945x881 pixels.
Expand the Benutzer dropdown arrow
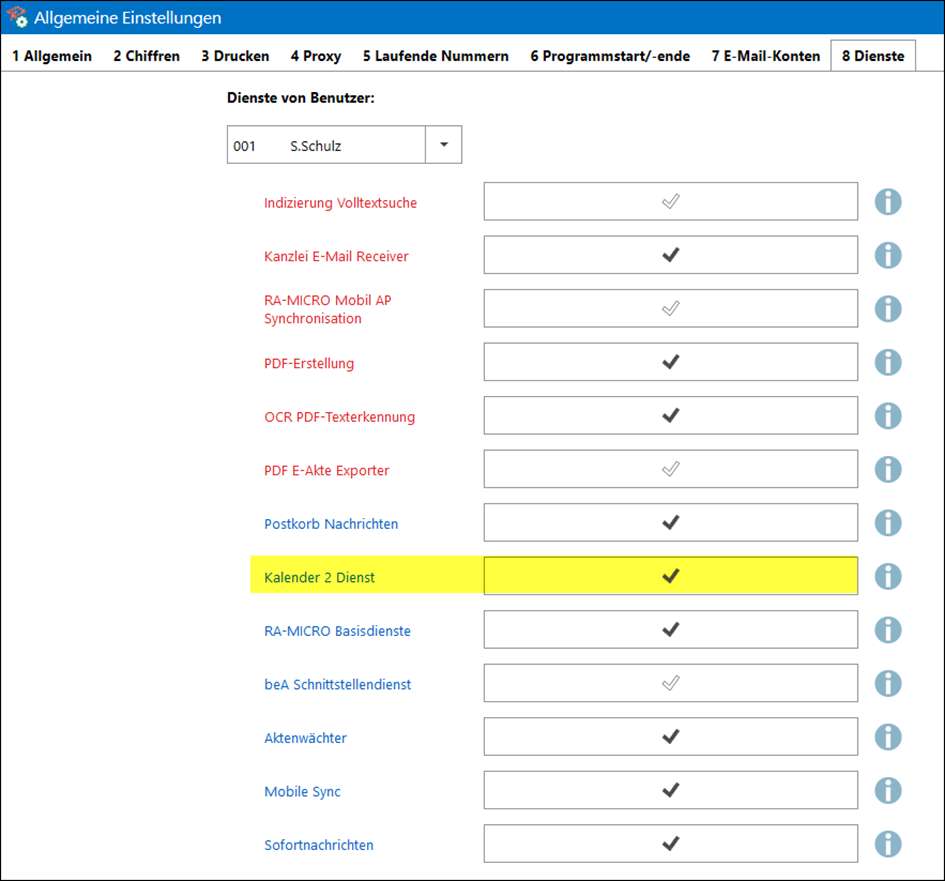pyautogui.click(x=444, y=145)
